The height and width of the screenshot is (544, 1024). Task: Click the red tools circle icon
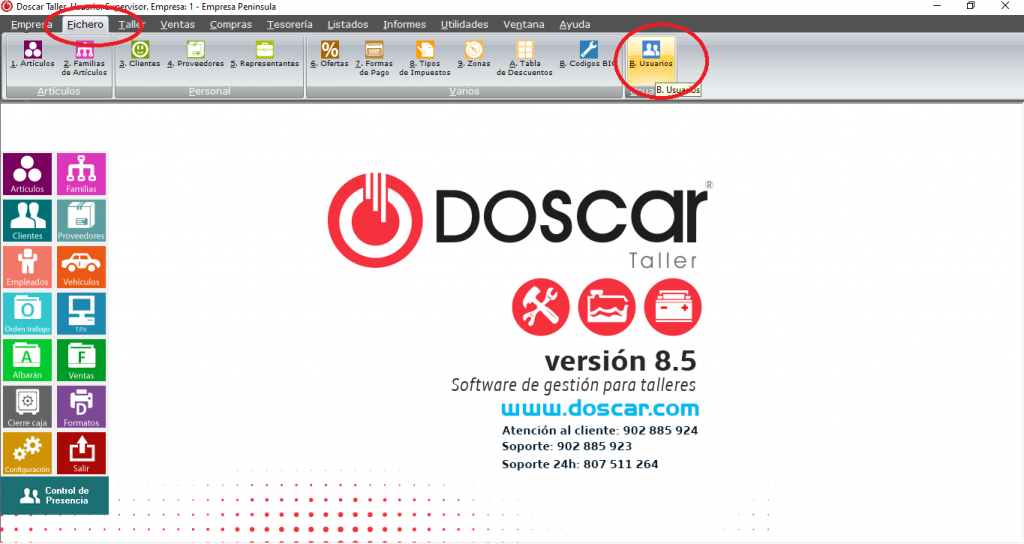tap(541, 307)
